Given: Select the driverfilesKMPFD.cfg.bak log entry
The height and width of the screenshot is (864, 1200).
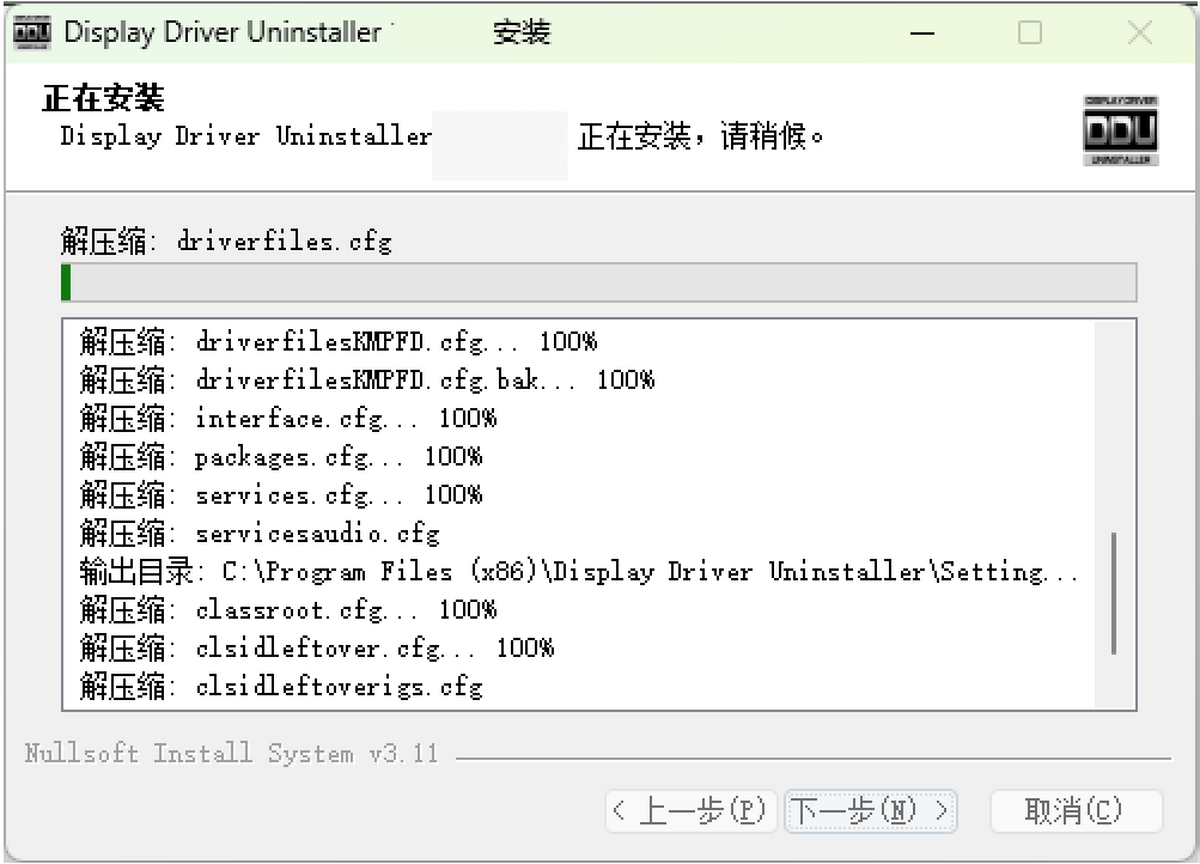Looking at the screenshot, I should point(367,380).
